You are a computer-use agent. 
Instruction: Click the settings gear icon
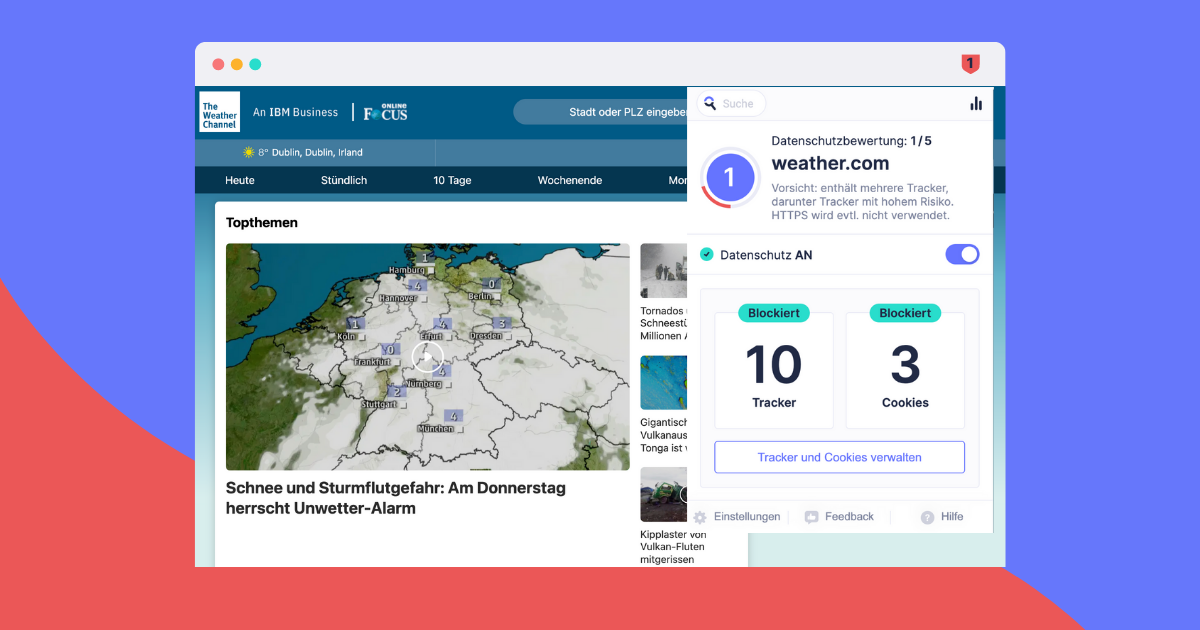coord(700,517)
